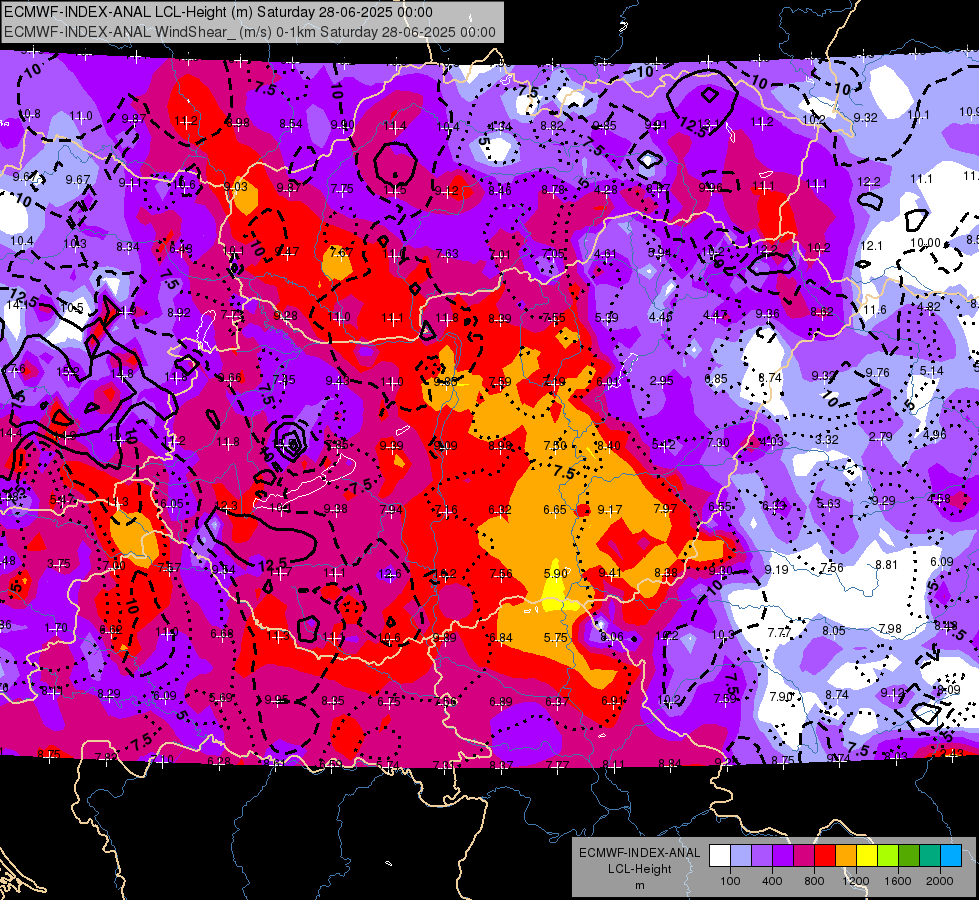Click the orange legend swatch
979x900 pixels.
[x=846, y=856]
